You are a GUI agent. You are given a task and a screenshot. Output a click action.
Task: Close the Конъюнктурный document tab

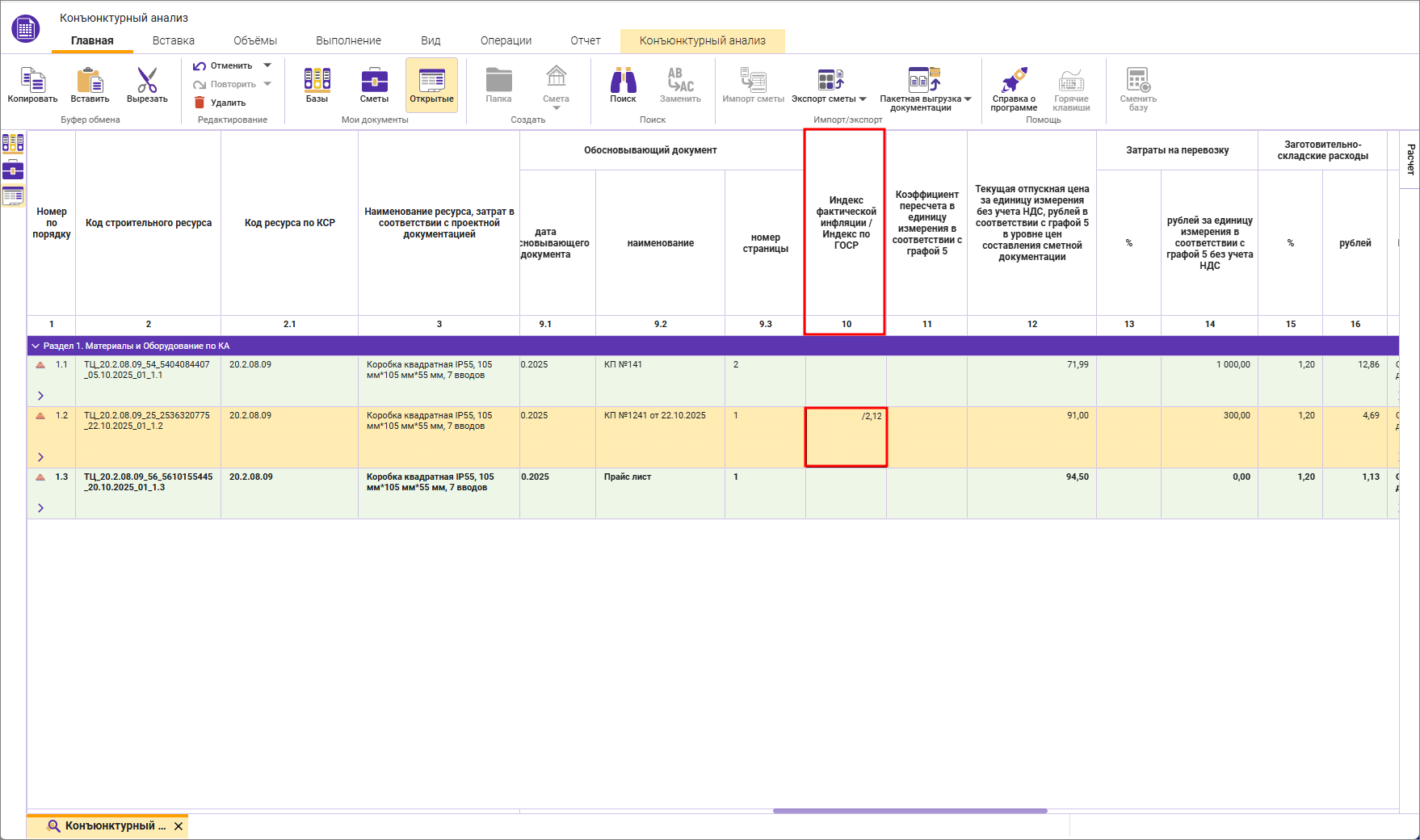pyautogui.click(x=179, y=826)
